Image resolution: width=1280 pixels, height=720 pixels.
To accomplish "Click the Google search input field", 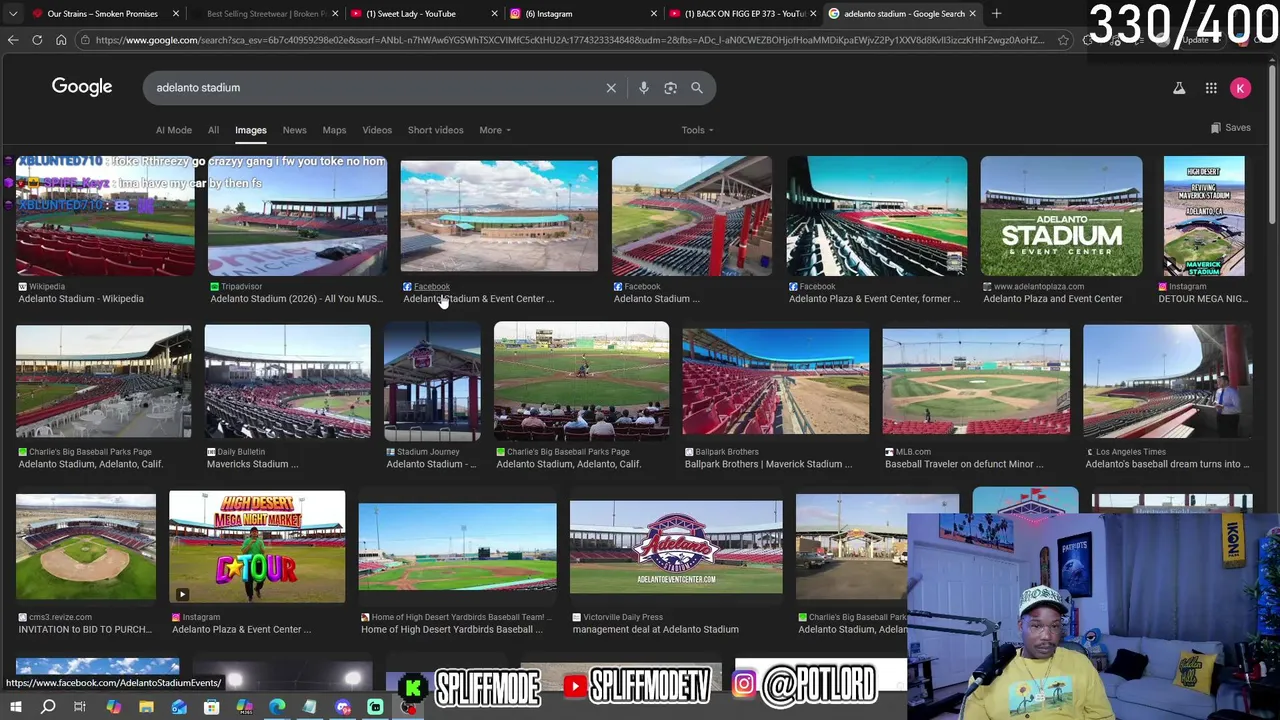I will pyautogui.click(x=375, y=88).
